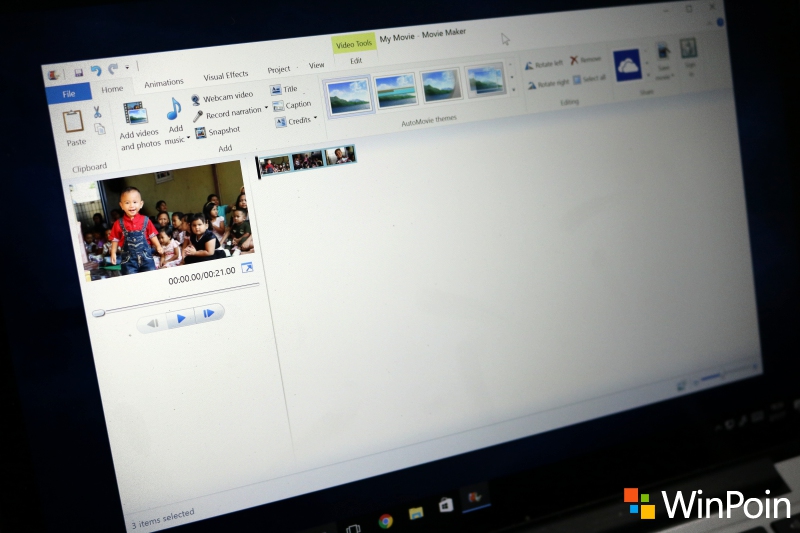Click the 00:00.00/00:21.00 time display
The height and width of the screenshot is (533, 800).
click(202, 275)
